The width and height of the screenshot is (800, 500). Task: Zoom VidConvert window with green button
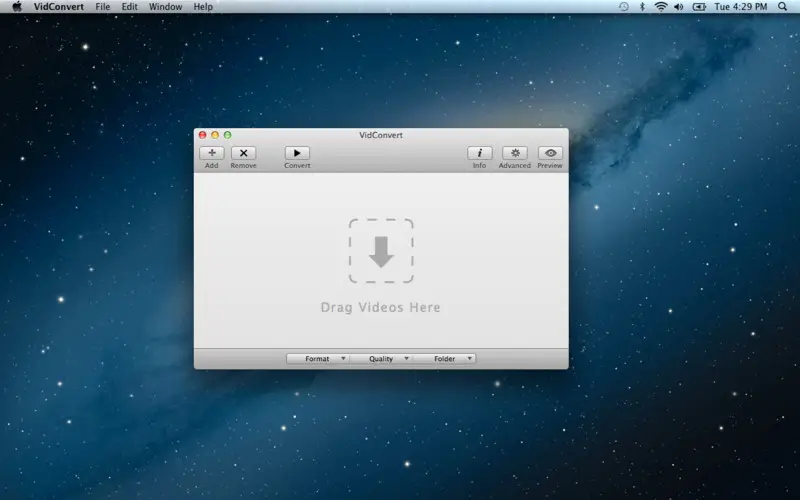point(228,135)
